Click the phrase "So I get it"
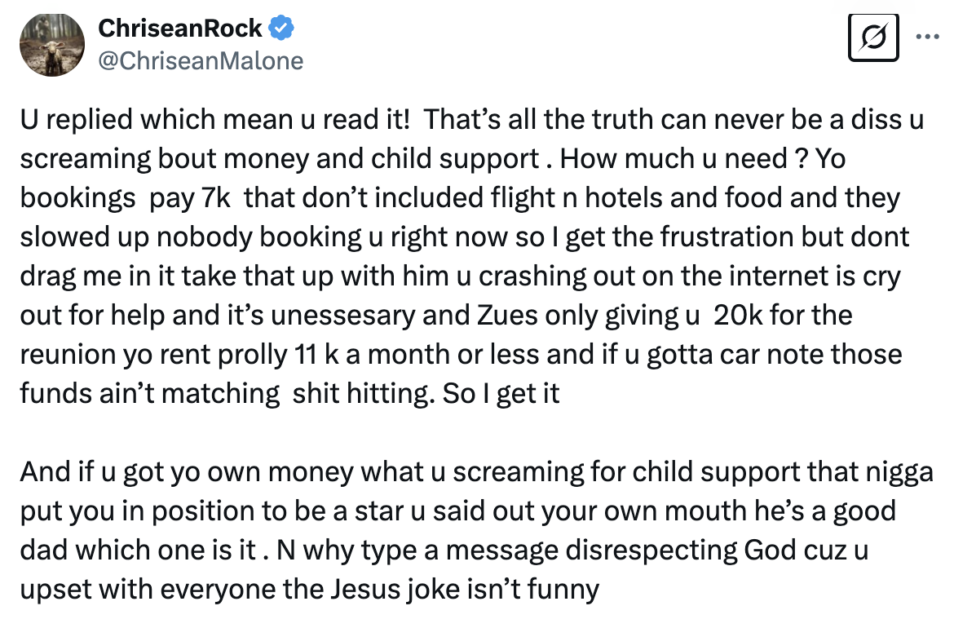This screenshot has height=628, width=954. coord(501,394)
